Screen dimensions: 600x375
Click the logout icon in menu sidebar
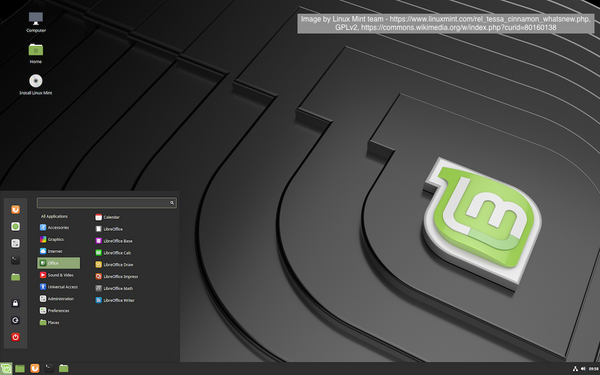[x=15, y=320]
